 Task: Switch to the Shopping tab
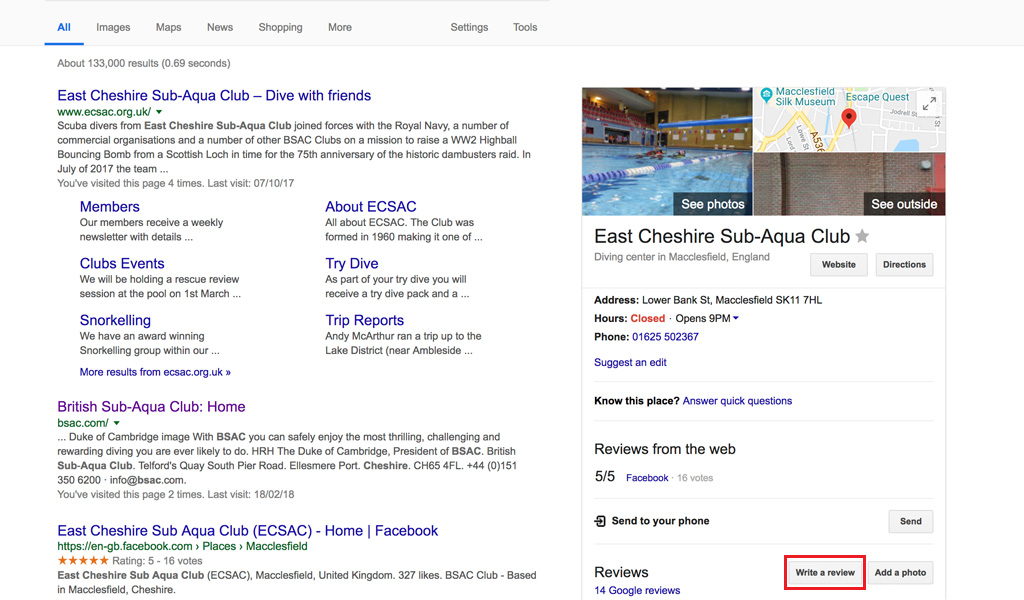[x=280, y=27]
